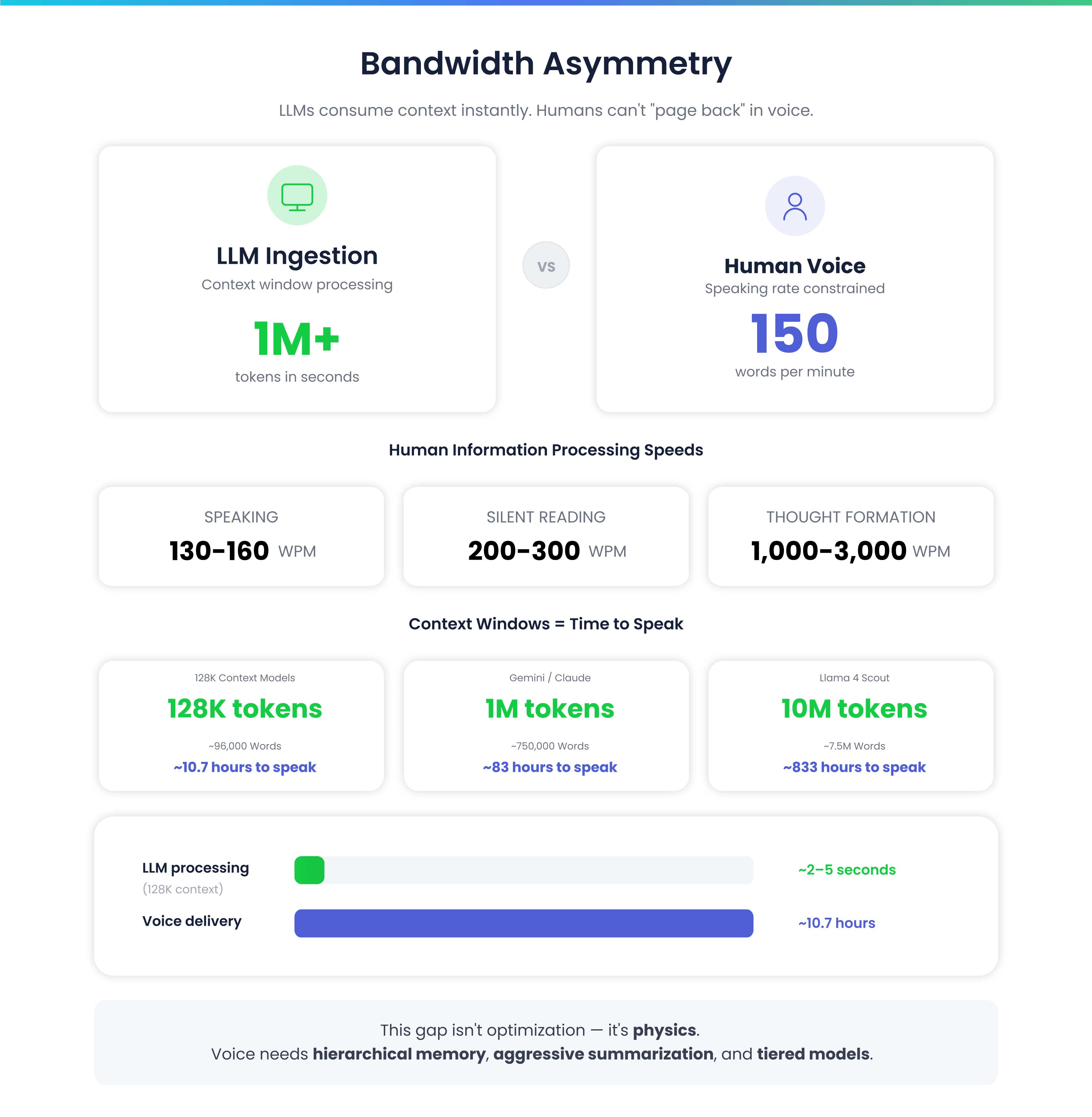Click the ~7.5M Words caption

(x=854, y=746)
